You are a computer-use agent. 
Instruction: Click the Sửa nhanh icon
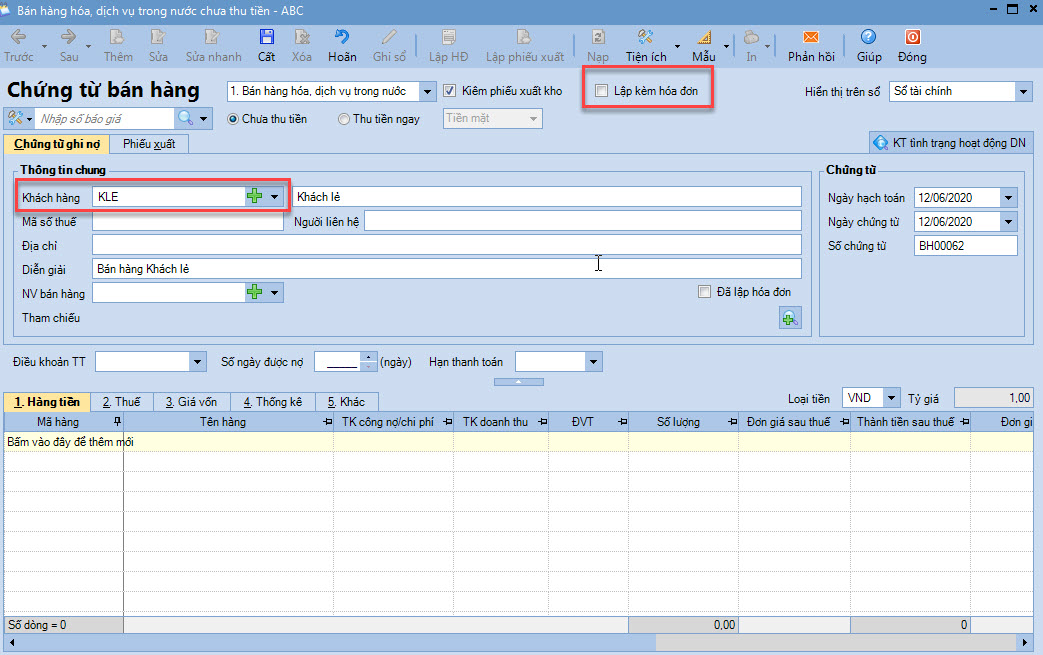click(212, 37)
